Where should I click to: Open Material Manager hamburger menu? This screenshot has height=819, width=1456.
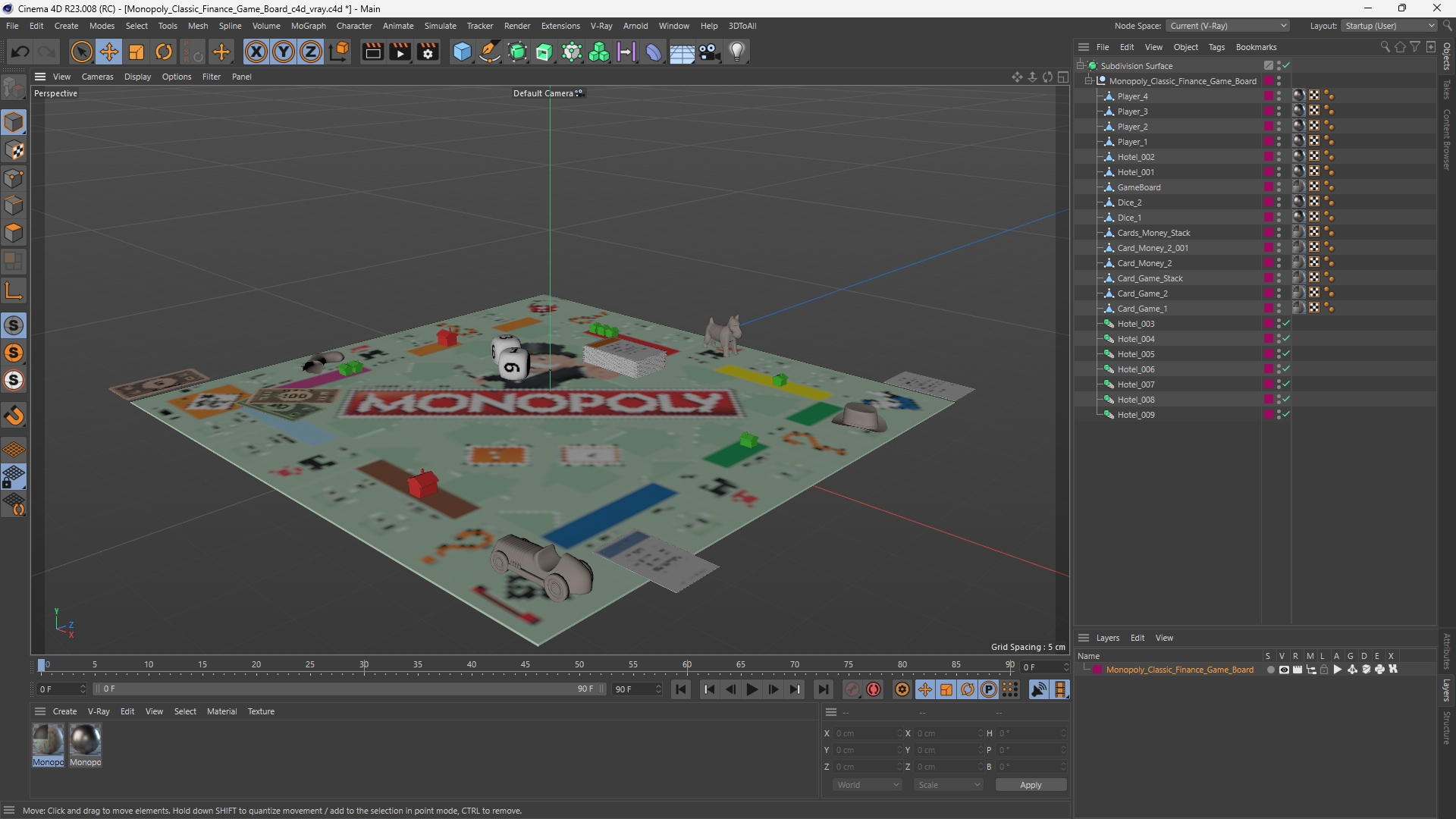40,711
